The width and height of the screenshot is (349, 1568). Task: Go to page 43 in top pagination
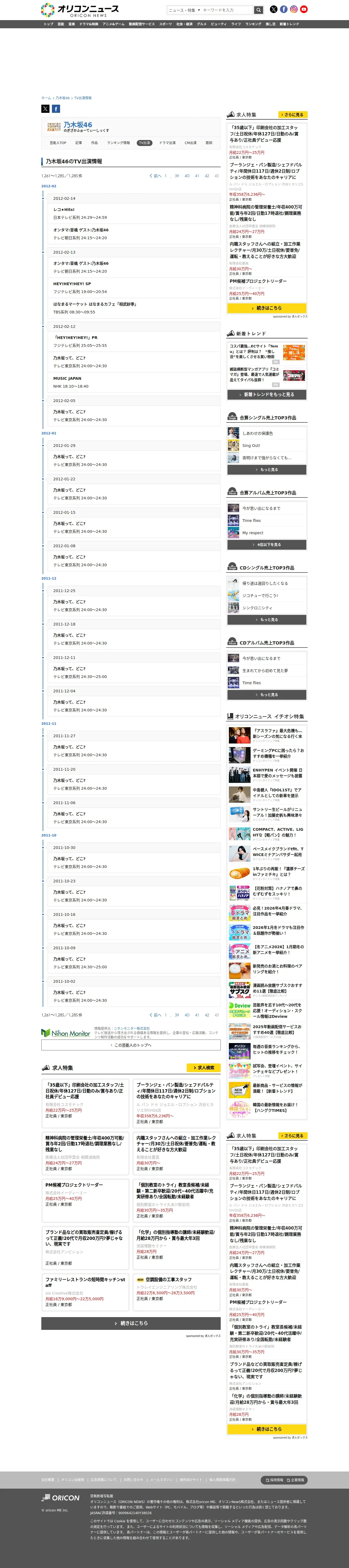[216, 176]
